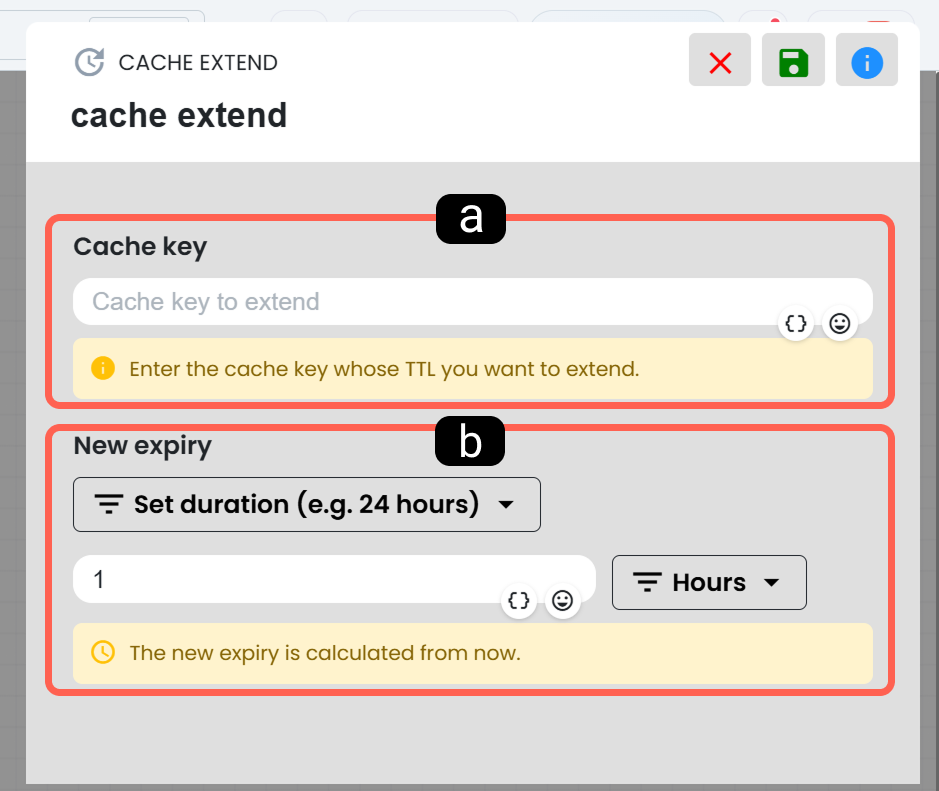Click the red X cancel icon
Viewport: 939px width, 791px height.
[720, 60]
